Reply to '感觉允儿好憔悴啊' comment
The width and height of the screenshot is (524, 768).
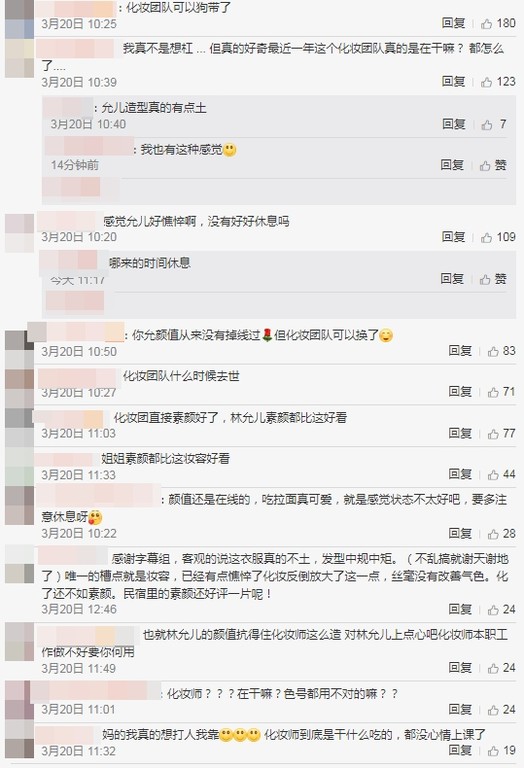[453, 237]
